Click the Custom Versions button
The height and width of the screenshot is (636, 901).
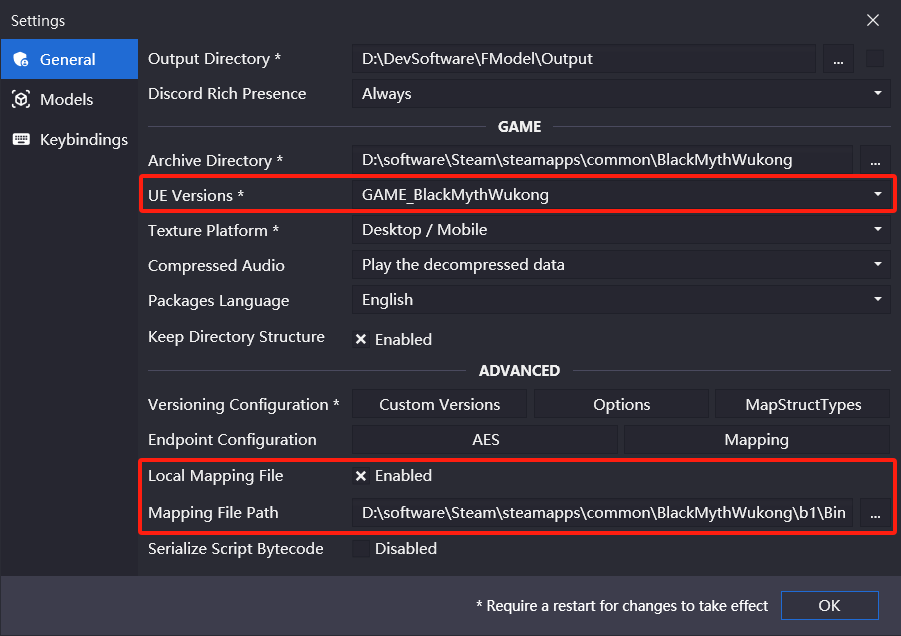(x=440, y=404)
